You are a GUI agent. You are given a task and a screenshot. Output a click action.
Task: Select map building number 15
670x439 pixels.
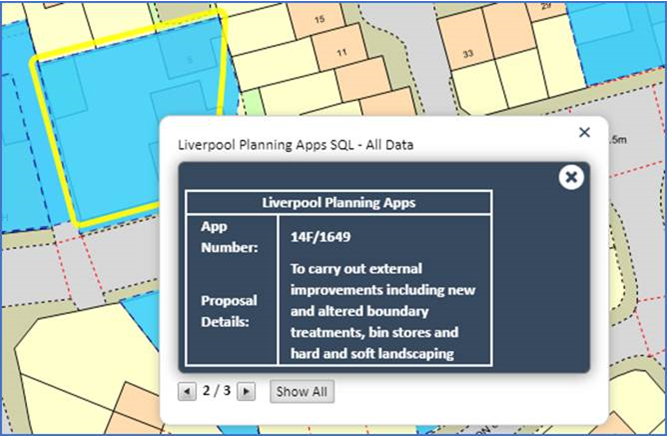[x=320, y=19]
